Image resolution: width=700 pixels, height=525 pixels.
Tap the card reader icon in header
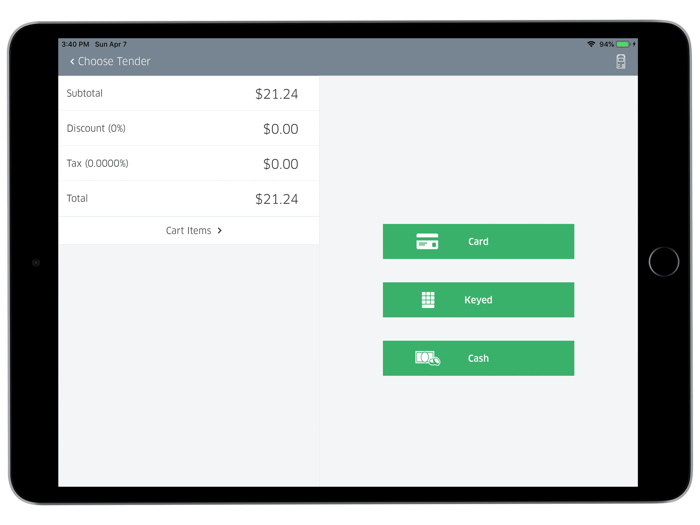coord(621,62)
